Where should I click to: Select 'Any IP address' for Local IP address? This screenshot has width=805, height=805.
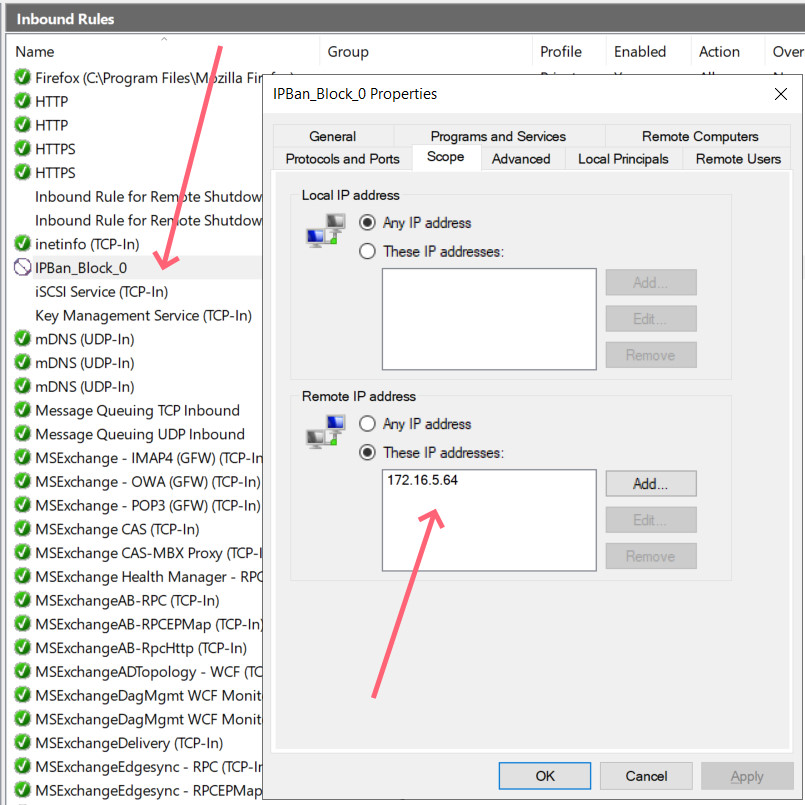point(367,223)
